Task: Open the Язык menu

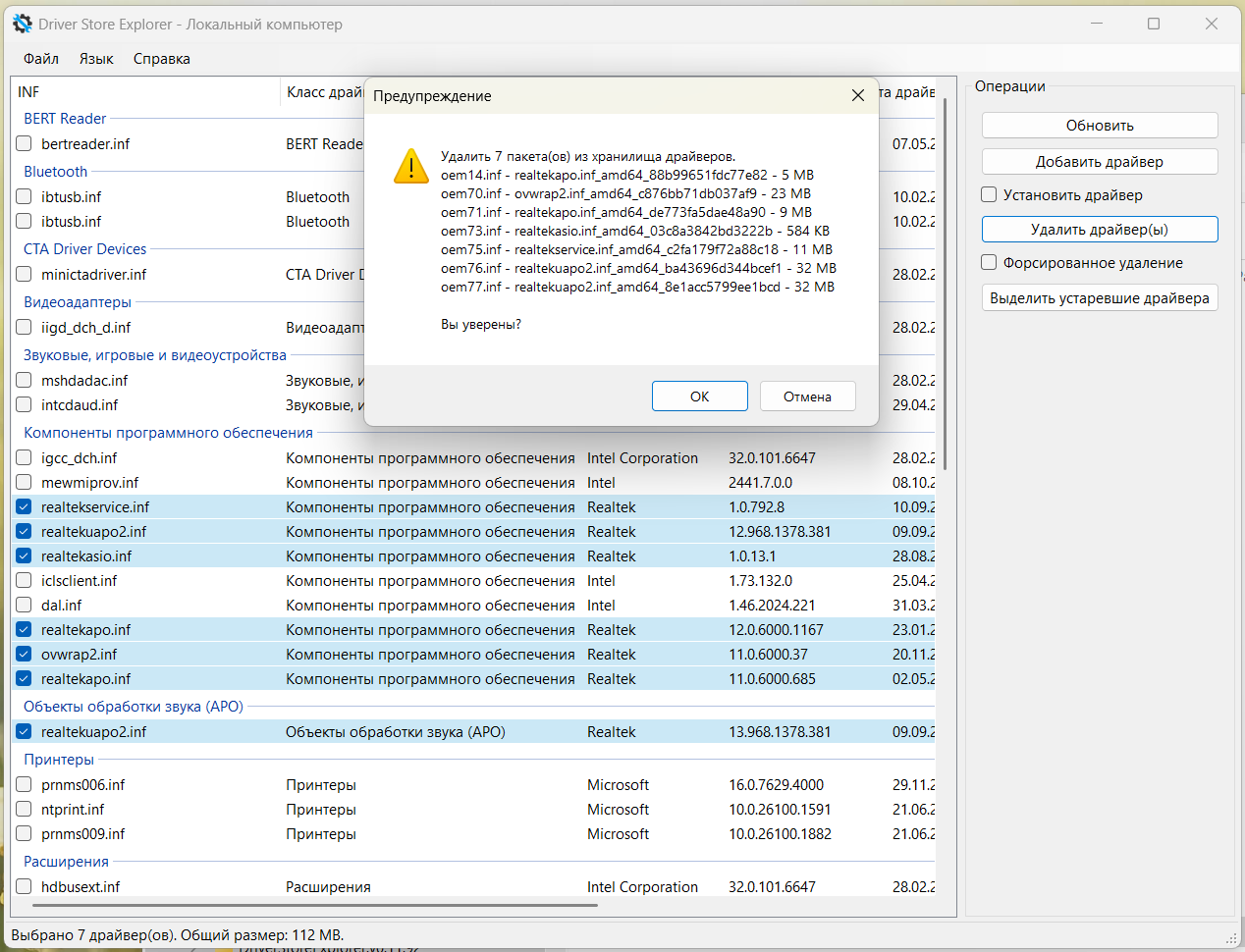Action: point(96,59)
